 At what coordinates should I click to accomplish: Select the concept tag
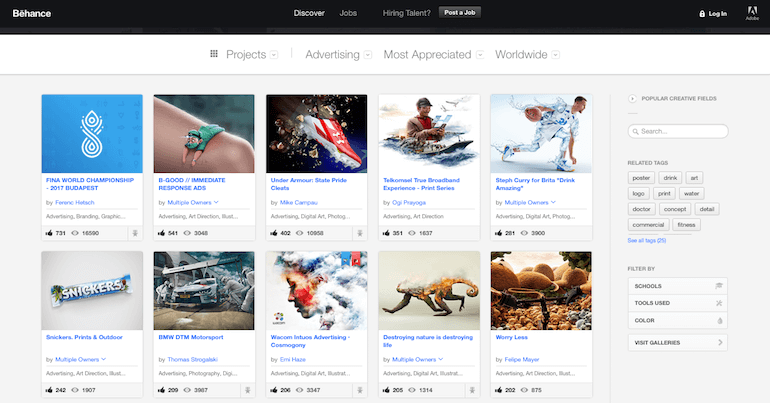[675, 209]
